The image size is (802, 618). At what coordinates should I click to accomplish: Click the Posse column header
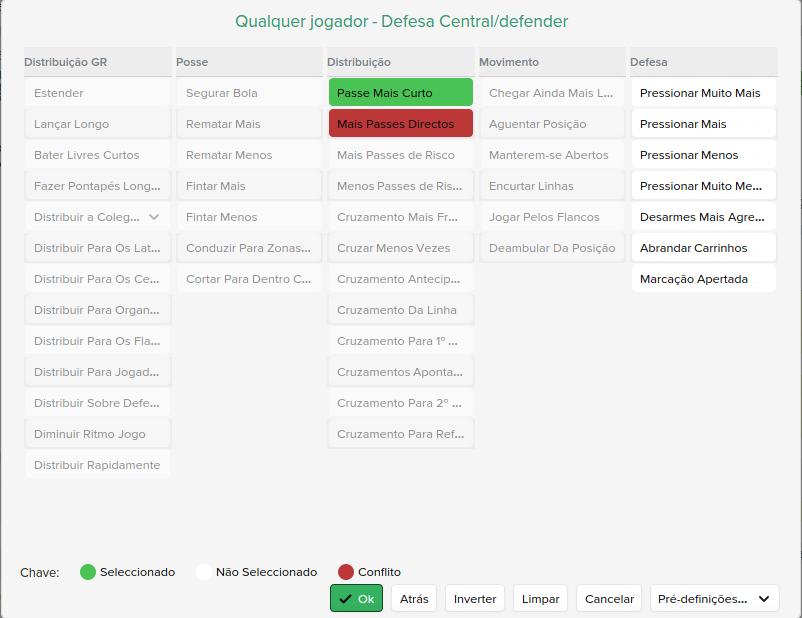pos(249,62)
